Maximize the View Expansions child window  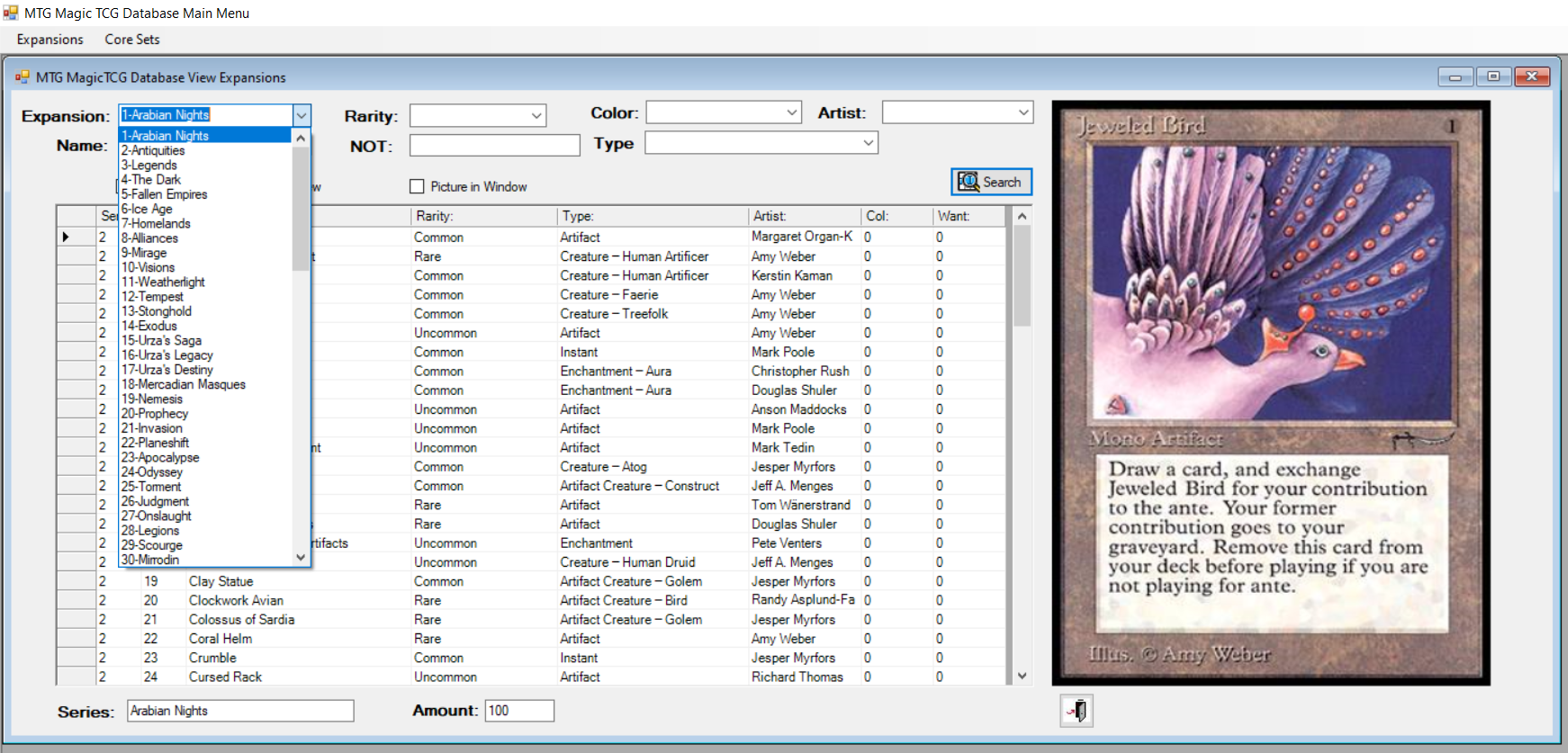point(1493,76)
